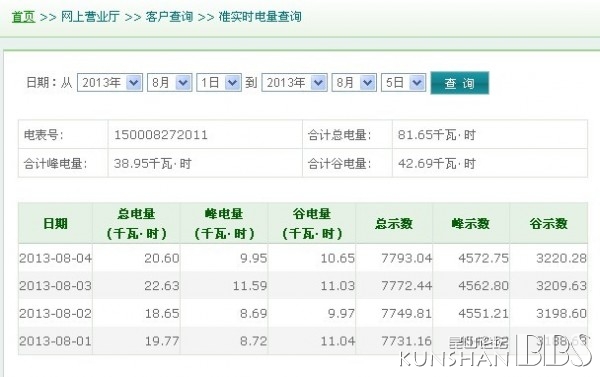Open the end year 2013年 dropdown
Image resolution: width=600 pixels, height=377 pixels.
point(294,82)
